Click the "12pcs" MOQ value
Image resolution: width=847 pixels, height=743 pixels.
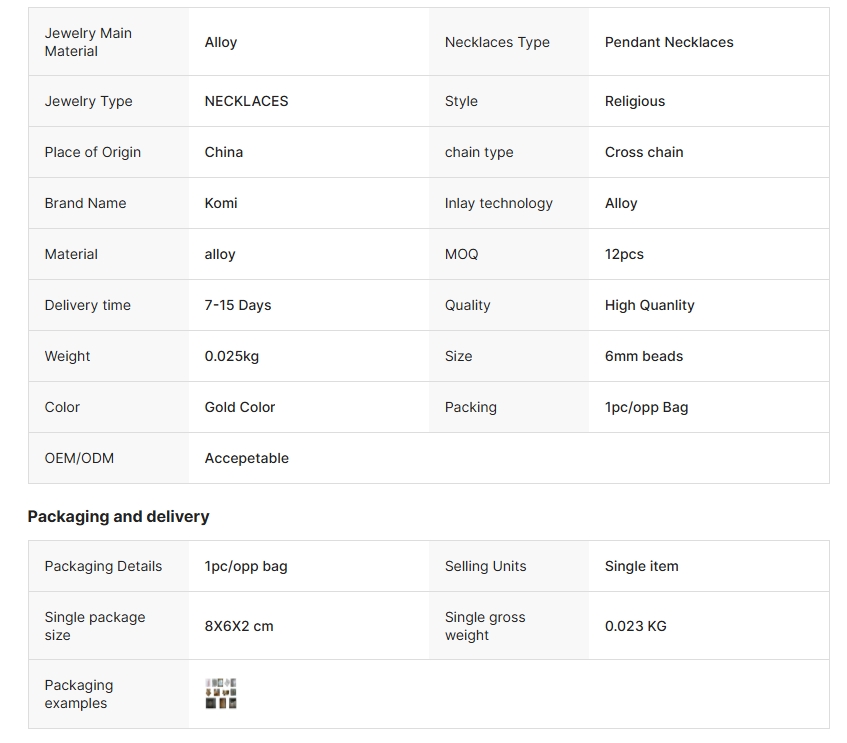click(624, 254)
